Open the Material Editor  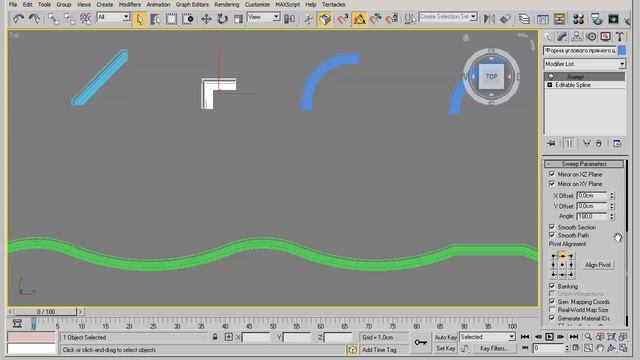578,19
